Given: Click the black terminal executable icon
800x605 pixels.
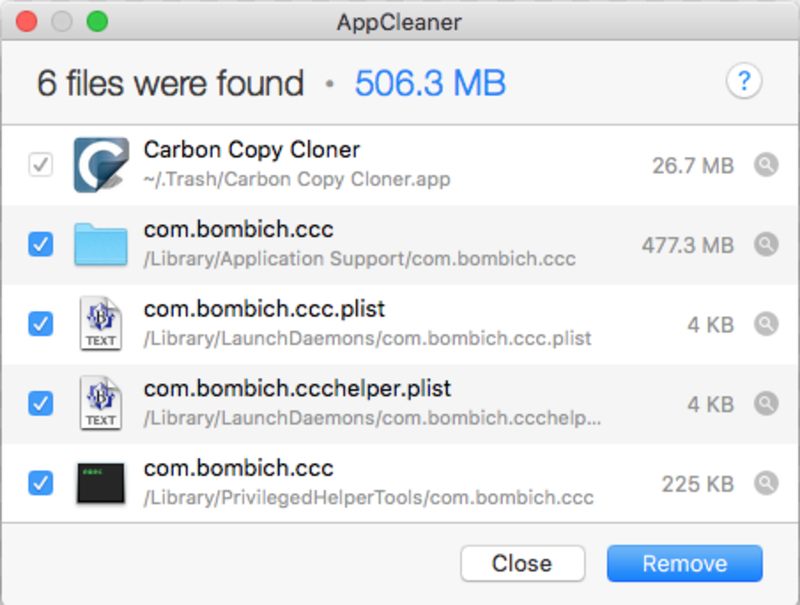Looking at the screenshot, I should [101, 483].
